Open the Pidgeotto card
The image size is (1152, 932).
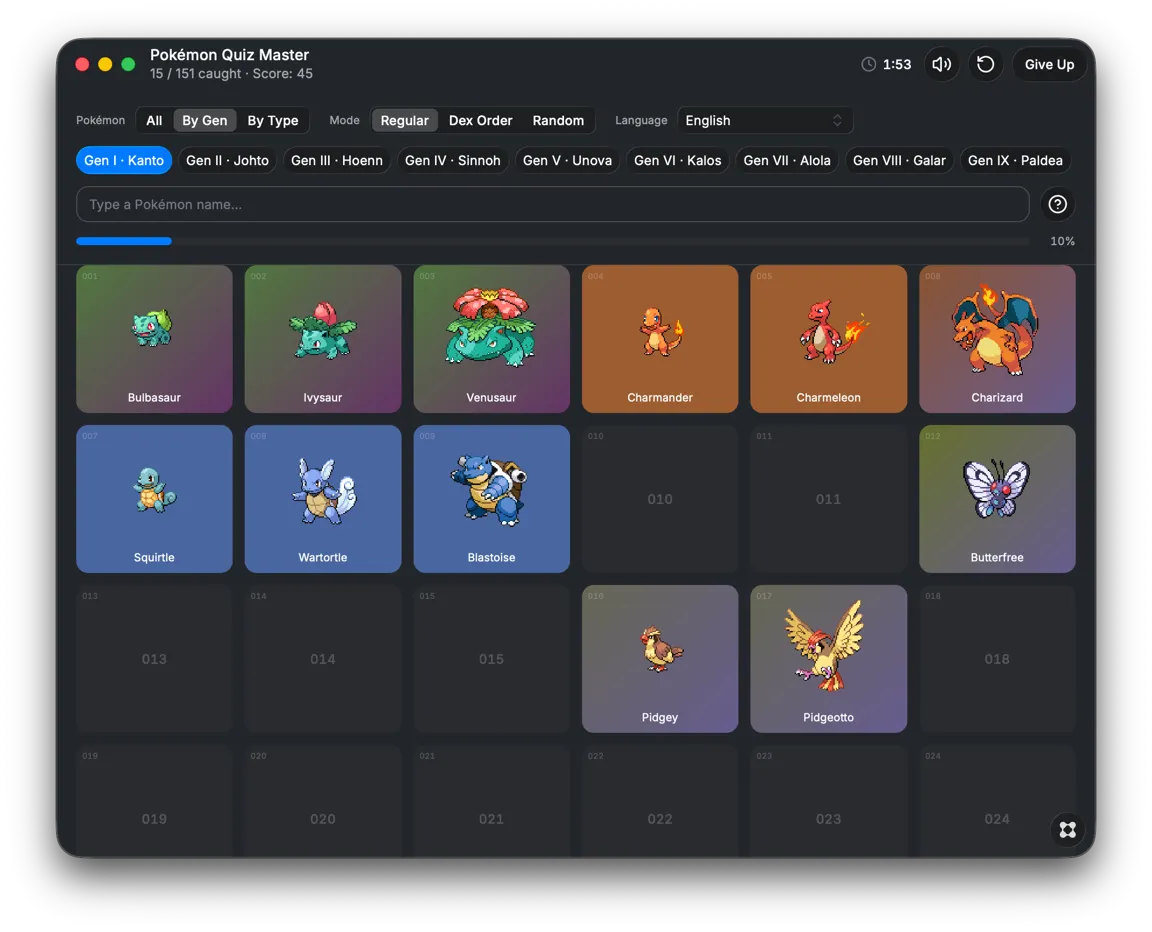828,659
